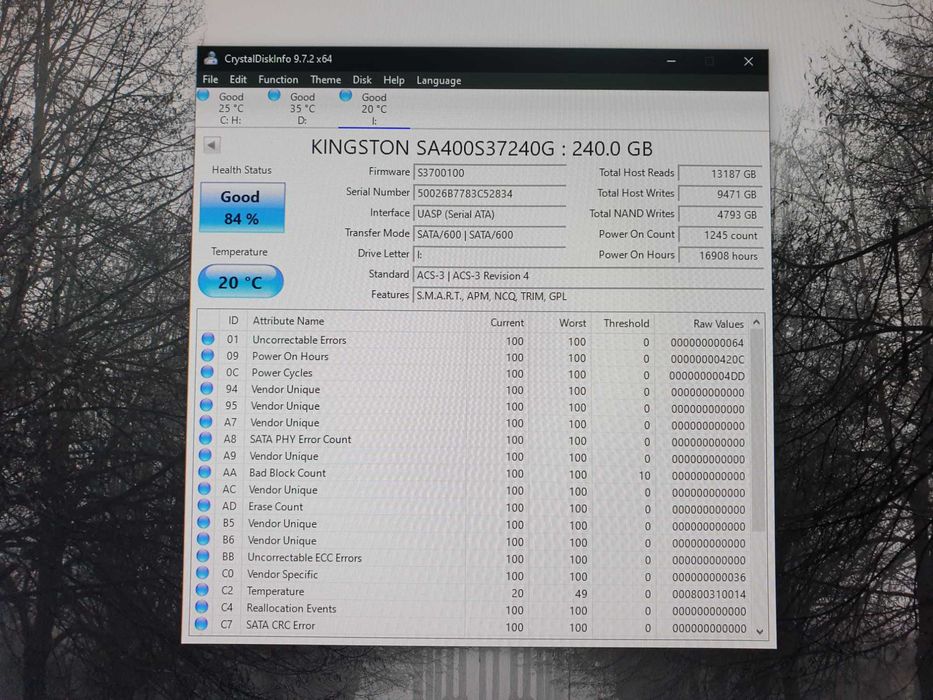Open the File menu
Image resolution: width=933 pixels, height=700 pixels.
[210, 80]
